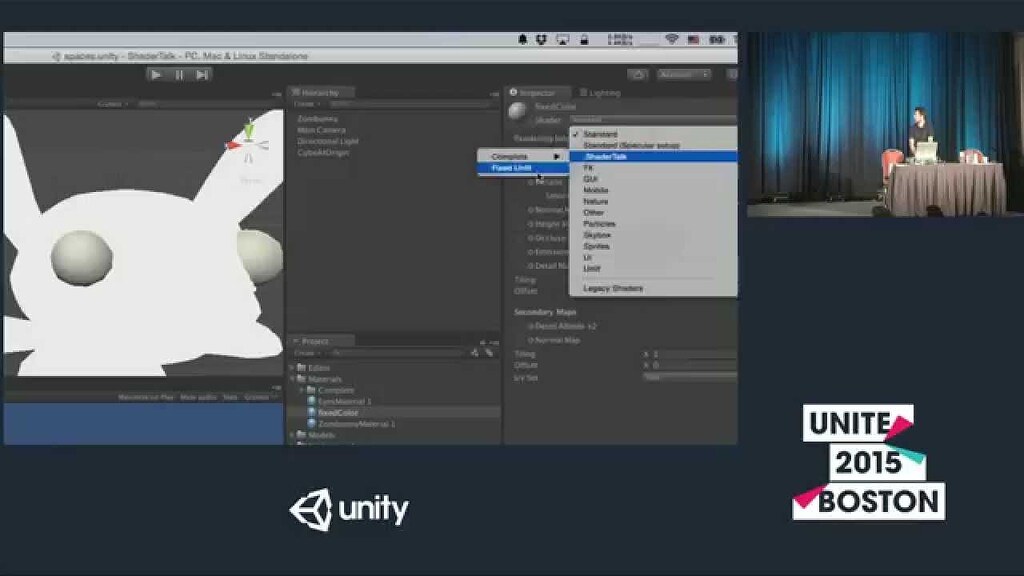Expand the Models folder arrow
The height and width of the screenshot is (576, 1024).
(292, 435)
